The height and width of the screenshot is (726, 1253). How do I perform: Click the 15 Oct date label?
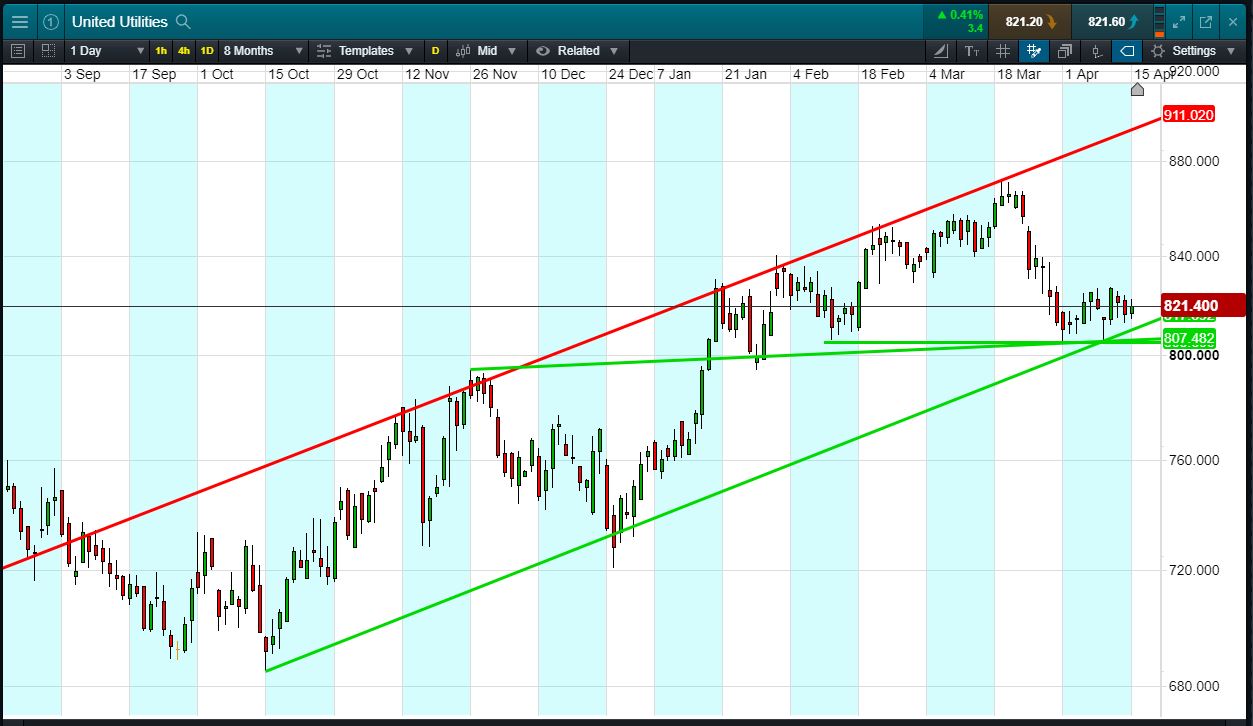[288, 74]
